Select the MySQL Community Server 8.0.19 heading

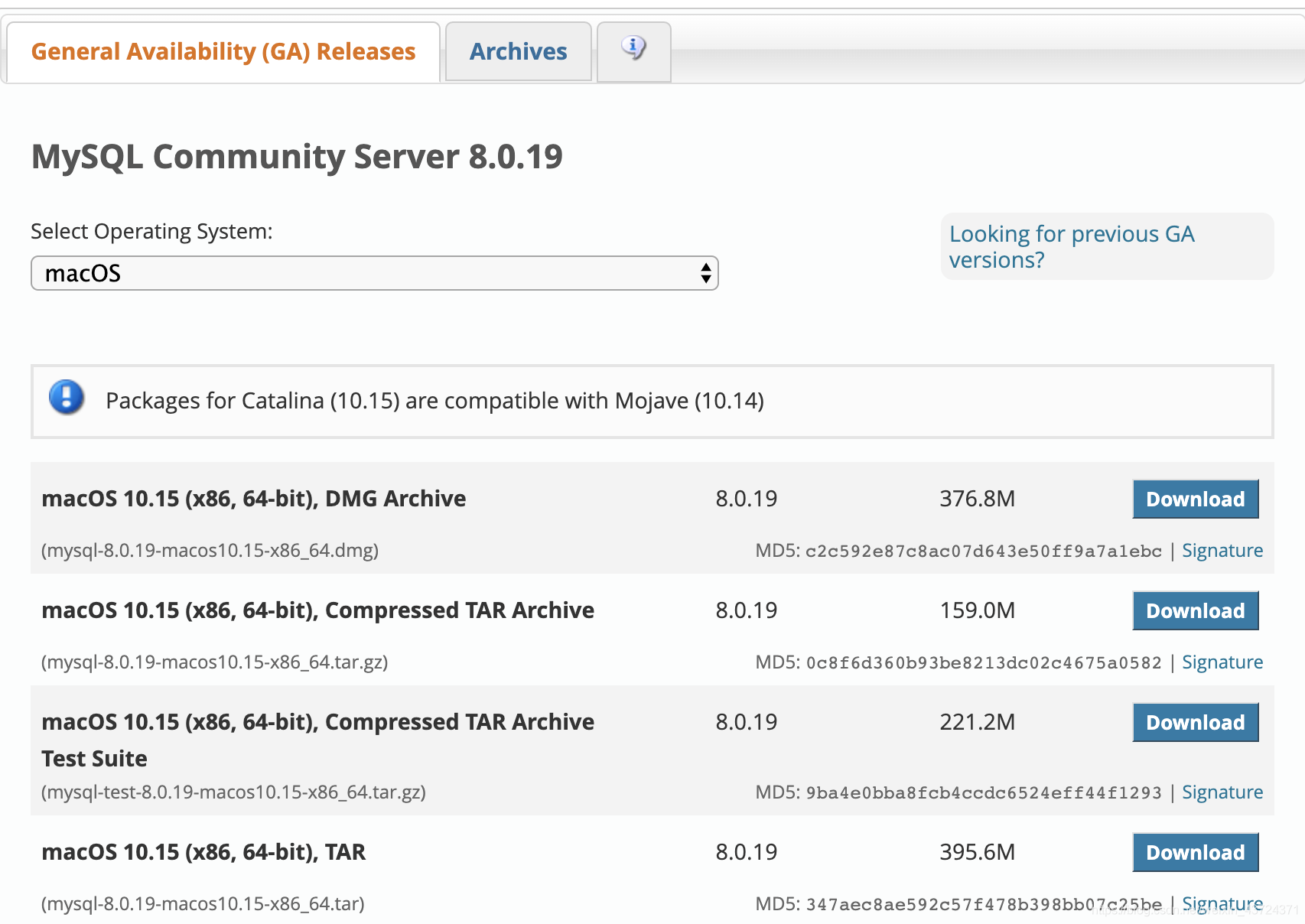point(297,157)
